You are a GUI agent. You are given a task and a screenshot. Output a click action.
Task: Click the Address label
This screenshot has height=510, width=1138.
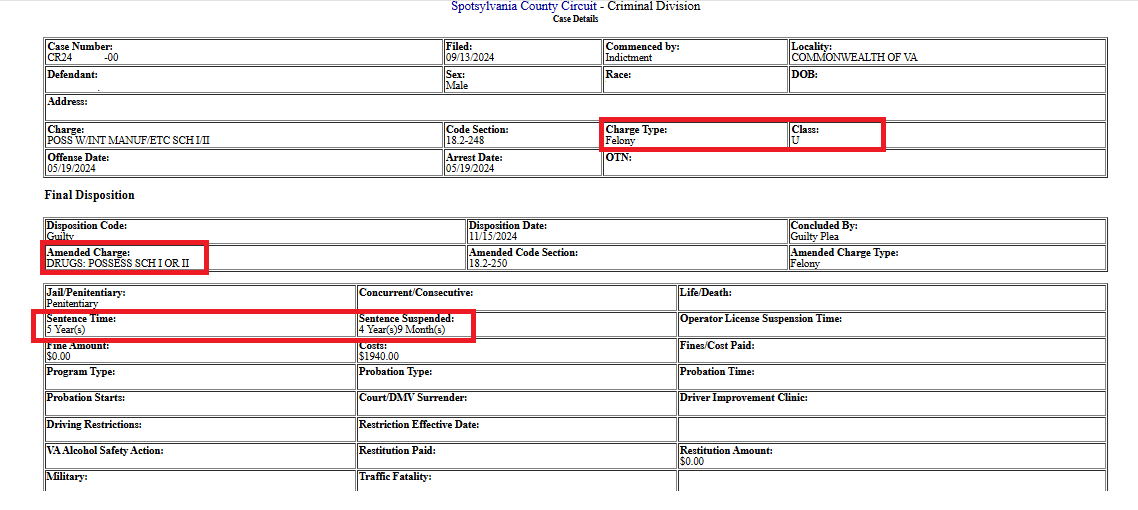pos(67,102)
